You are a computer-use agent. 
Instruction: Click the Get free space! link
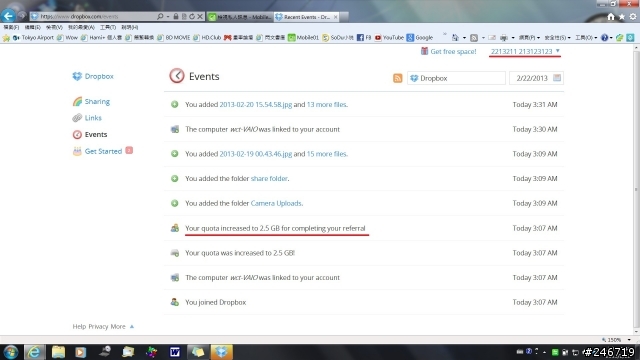(453, 51)
